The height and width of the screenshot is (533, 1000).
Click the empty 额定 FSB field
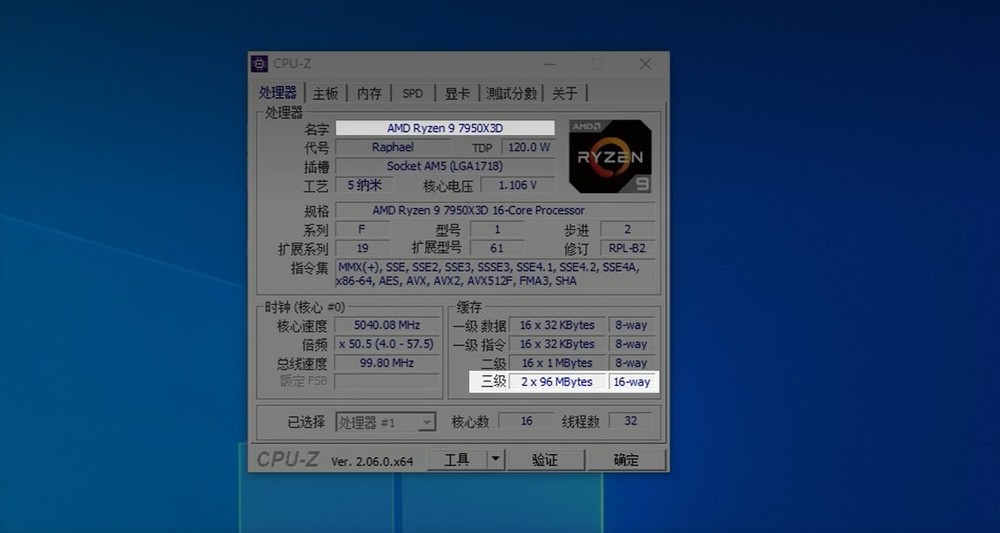click(x=386, y=382)
